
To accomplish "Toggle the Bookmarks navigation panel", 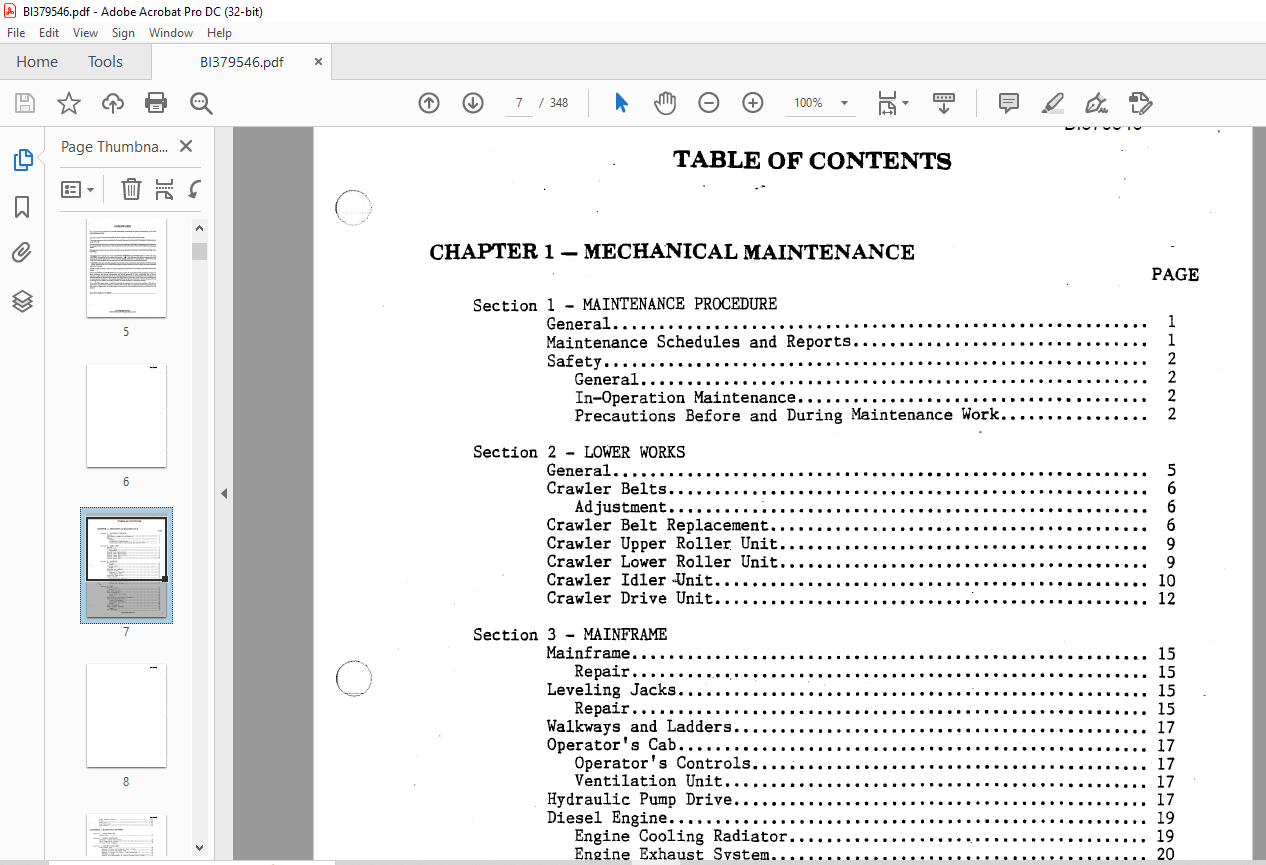I will [x=22, y=207].
